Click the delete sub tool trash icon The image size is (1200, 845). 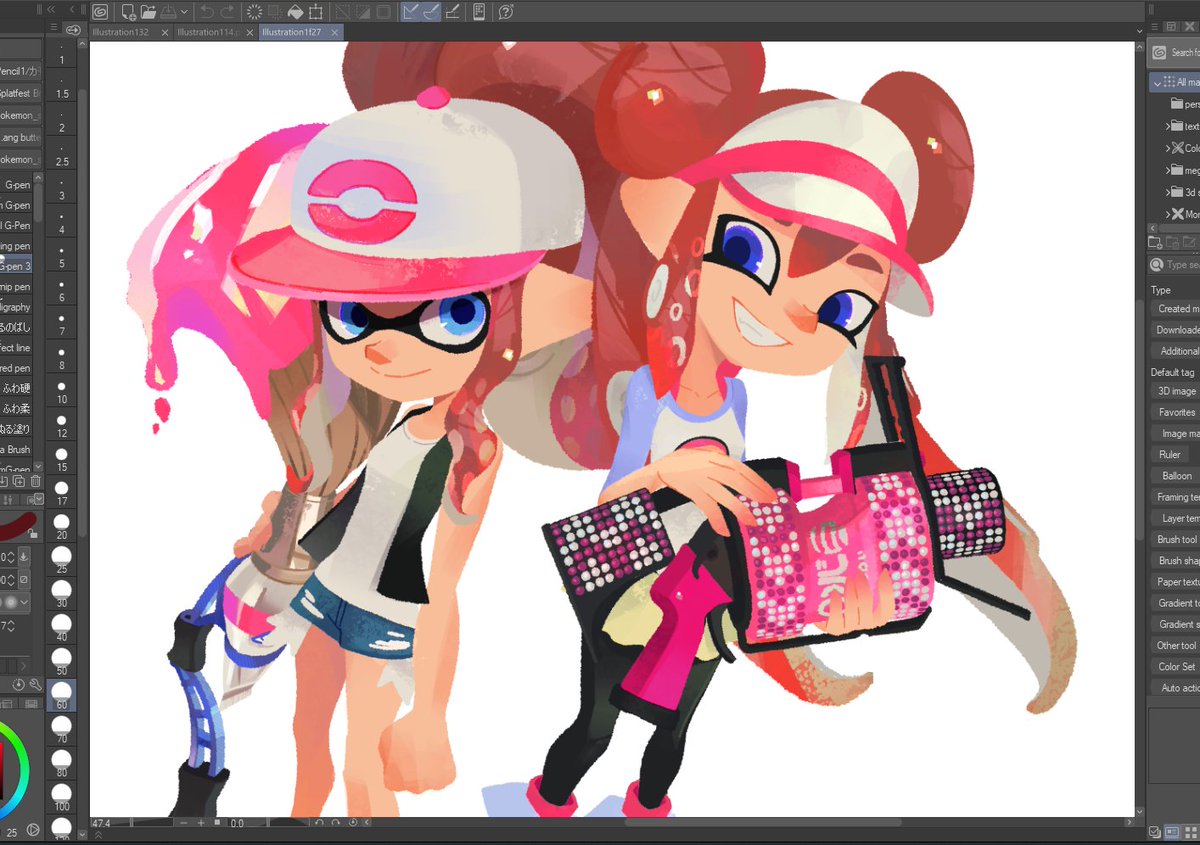[35, 481]
